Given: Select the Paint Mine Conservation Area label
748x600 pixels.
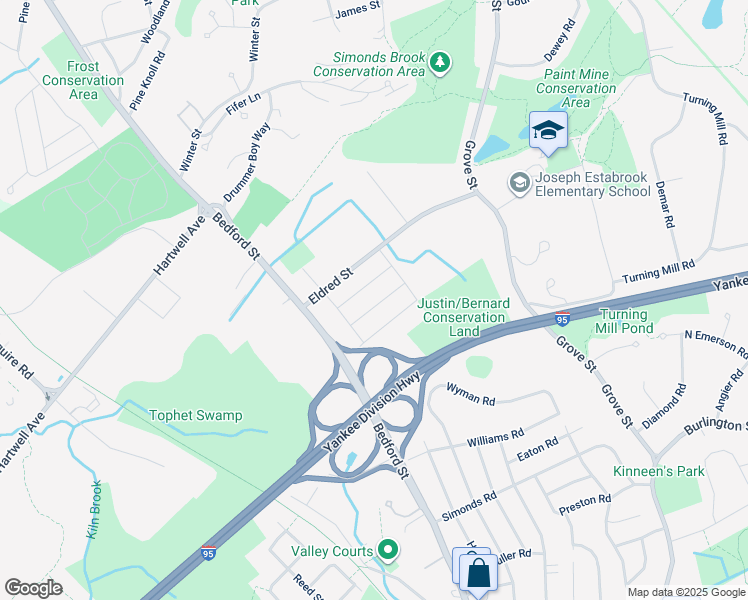Looking at the screenshot, I should click(x=576, y=88).
